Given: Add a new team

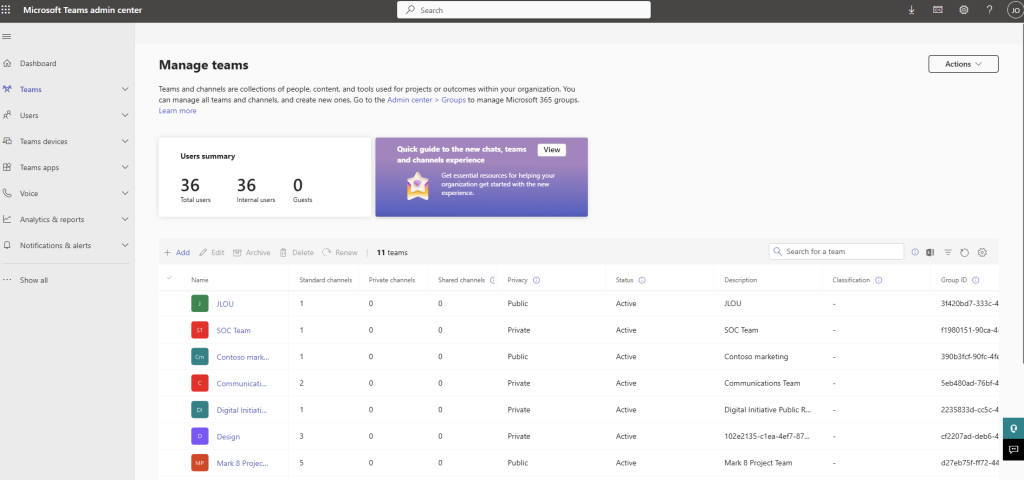Looking at the screenshot, I should (x=177, y=253).
